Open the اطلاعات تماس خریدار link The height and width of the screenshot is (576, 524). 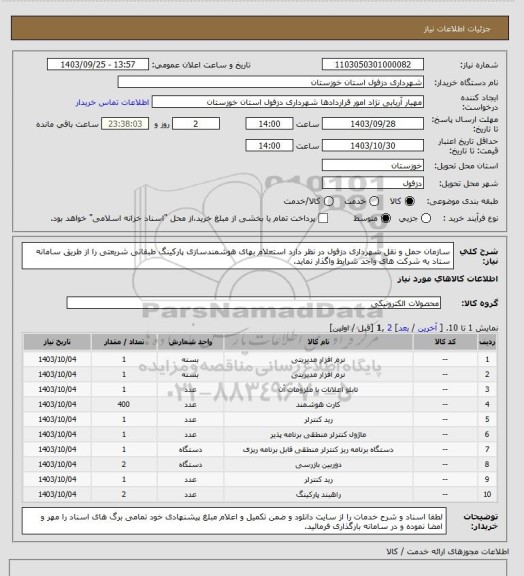click(x=112, y=102)
